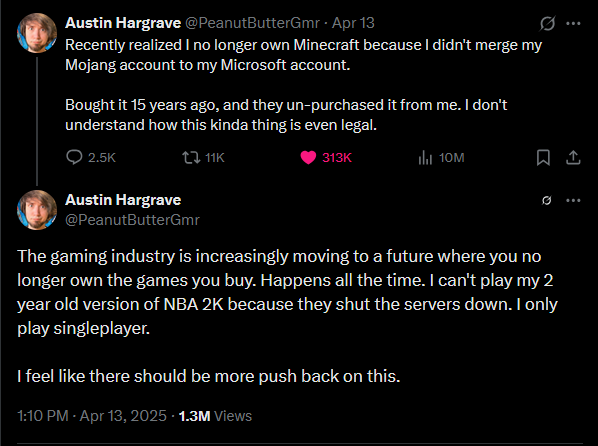
Task: Click the @PeanutButterGmr handle in first tweet
Action: coord(252,23)
